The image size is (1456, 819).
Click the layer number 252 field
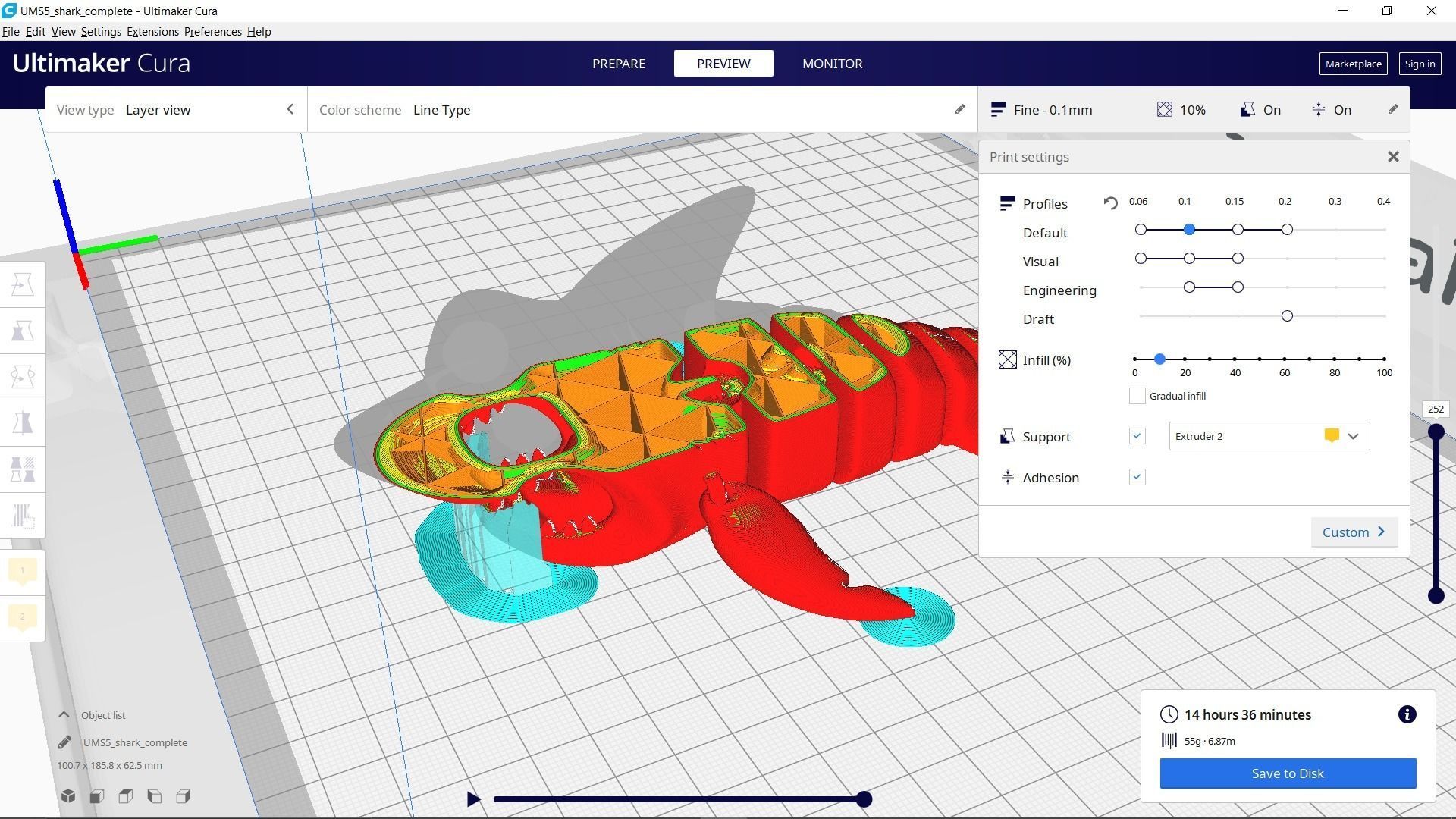(1436, 409)
